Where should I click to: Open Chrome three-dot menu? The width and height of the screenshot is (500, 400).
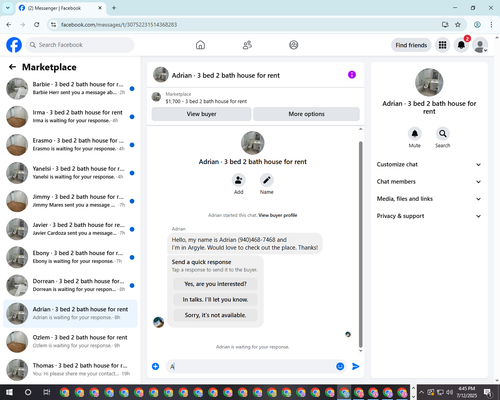coord(491,24)
